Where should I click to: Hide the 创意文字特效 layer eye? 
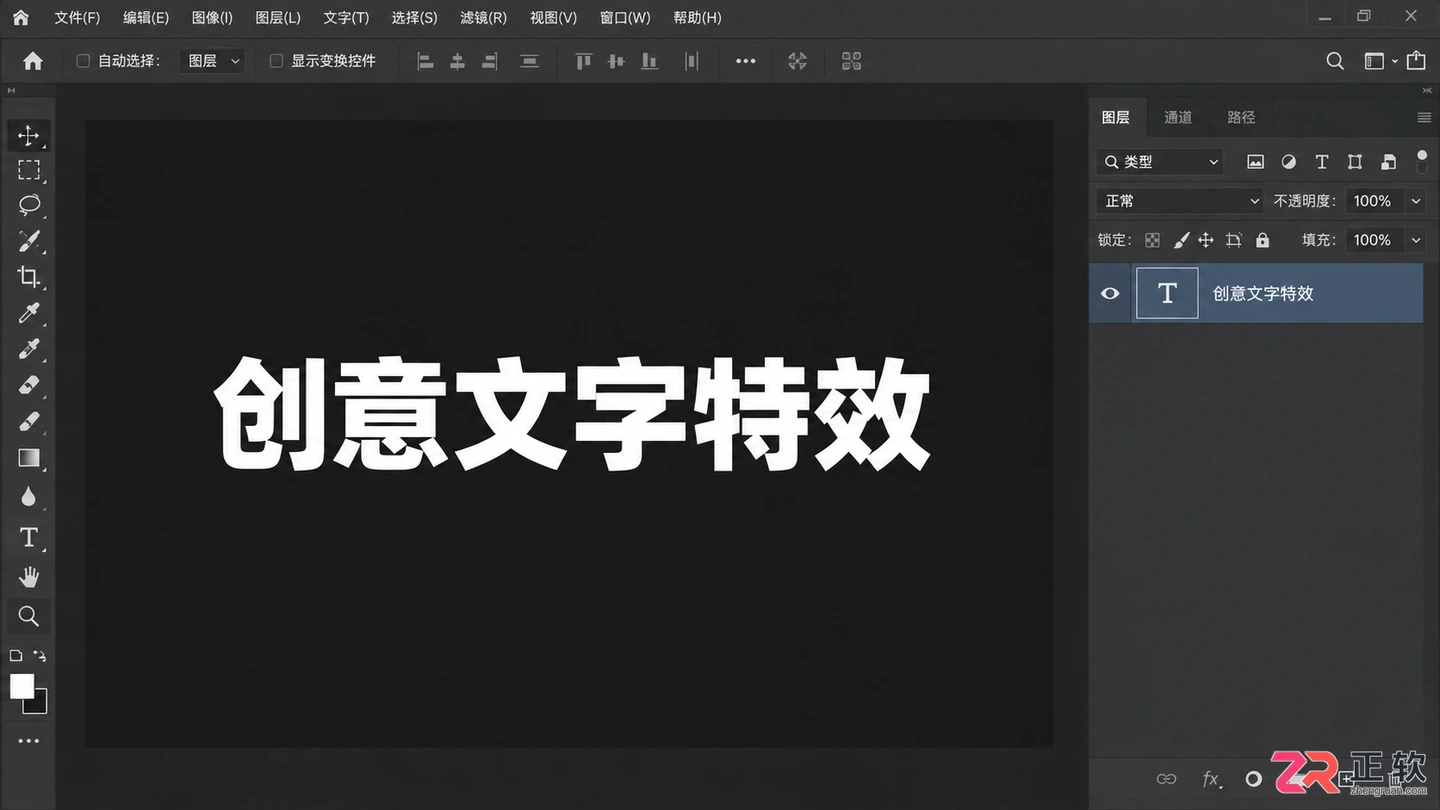coord(1110,293)
